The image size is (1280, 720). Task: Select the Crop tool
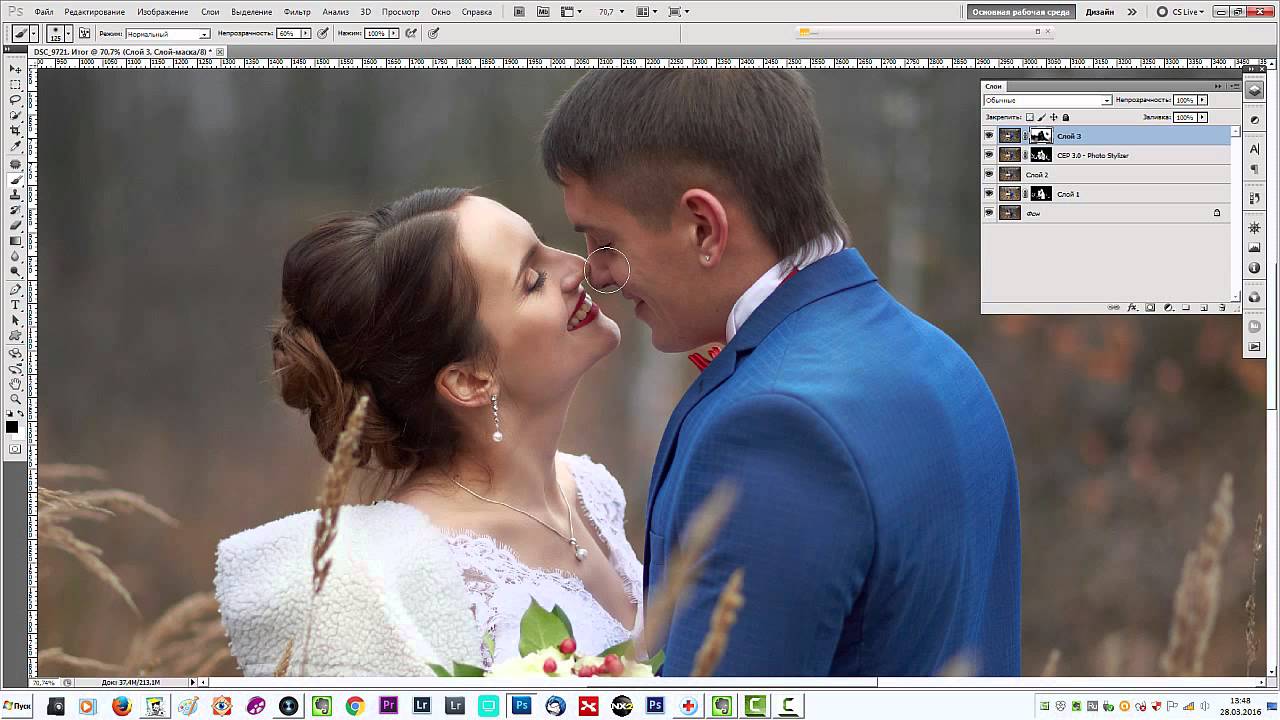click(x=16, y=131)
